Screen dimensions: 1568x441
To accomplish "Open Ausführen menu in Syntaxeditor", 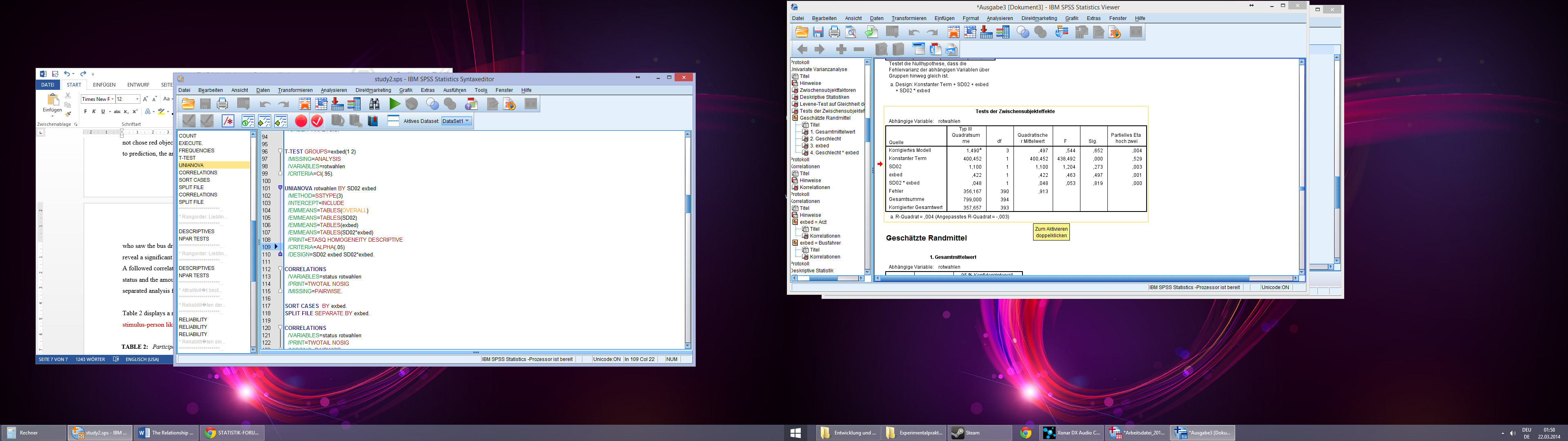I will tap(455, 90).
